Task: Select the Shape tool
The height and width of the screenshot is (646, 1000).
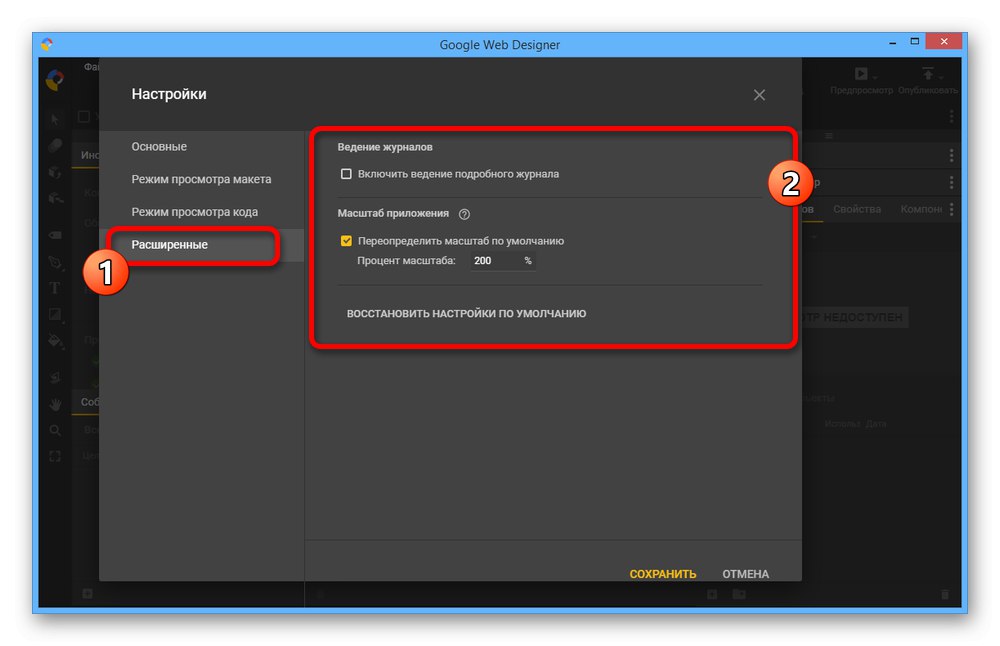Action: coord(55,314)
